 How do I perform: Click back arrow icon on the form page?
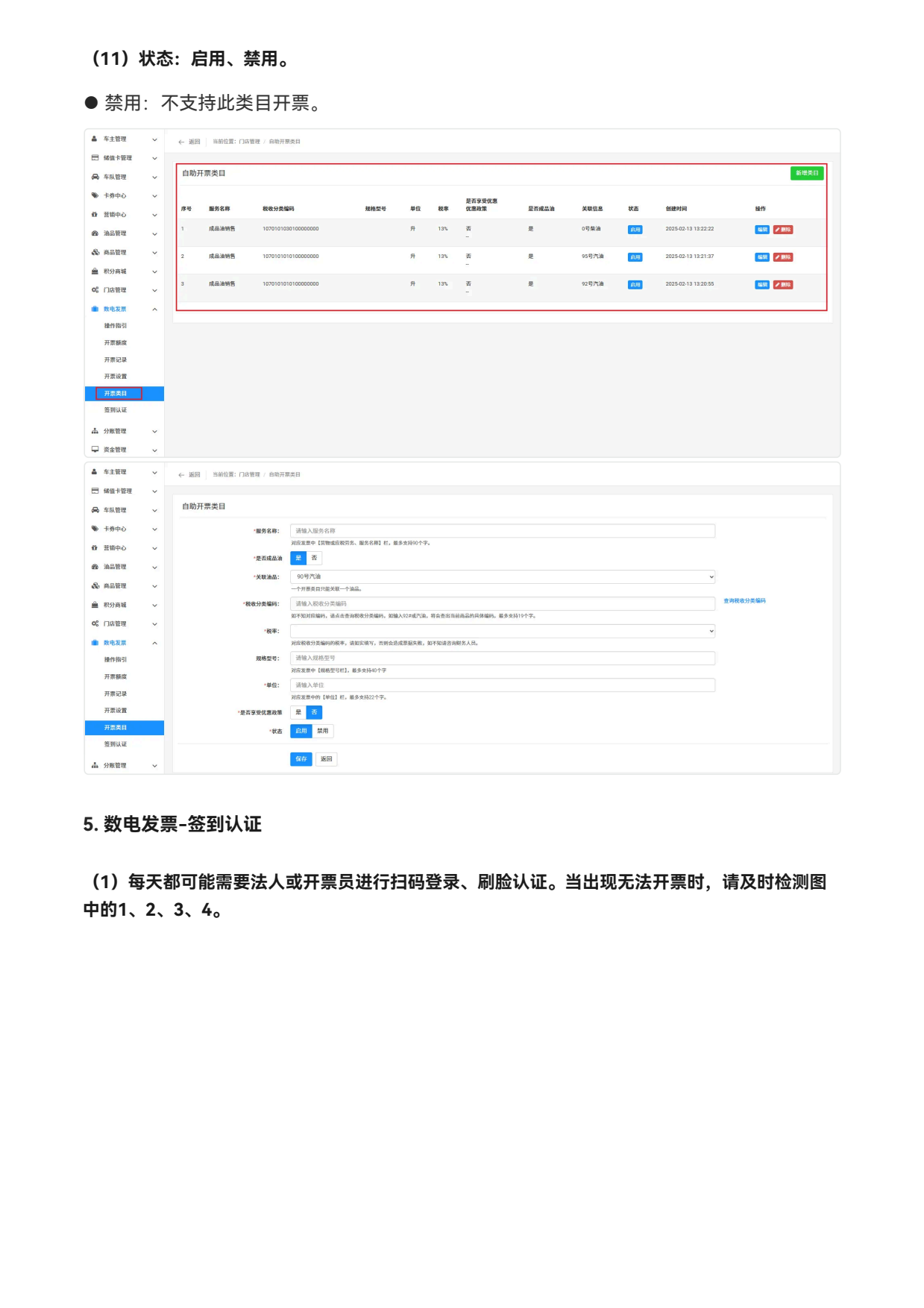[x=181, y=475]
